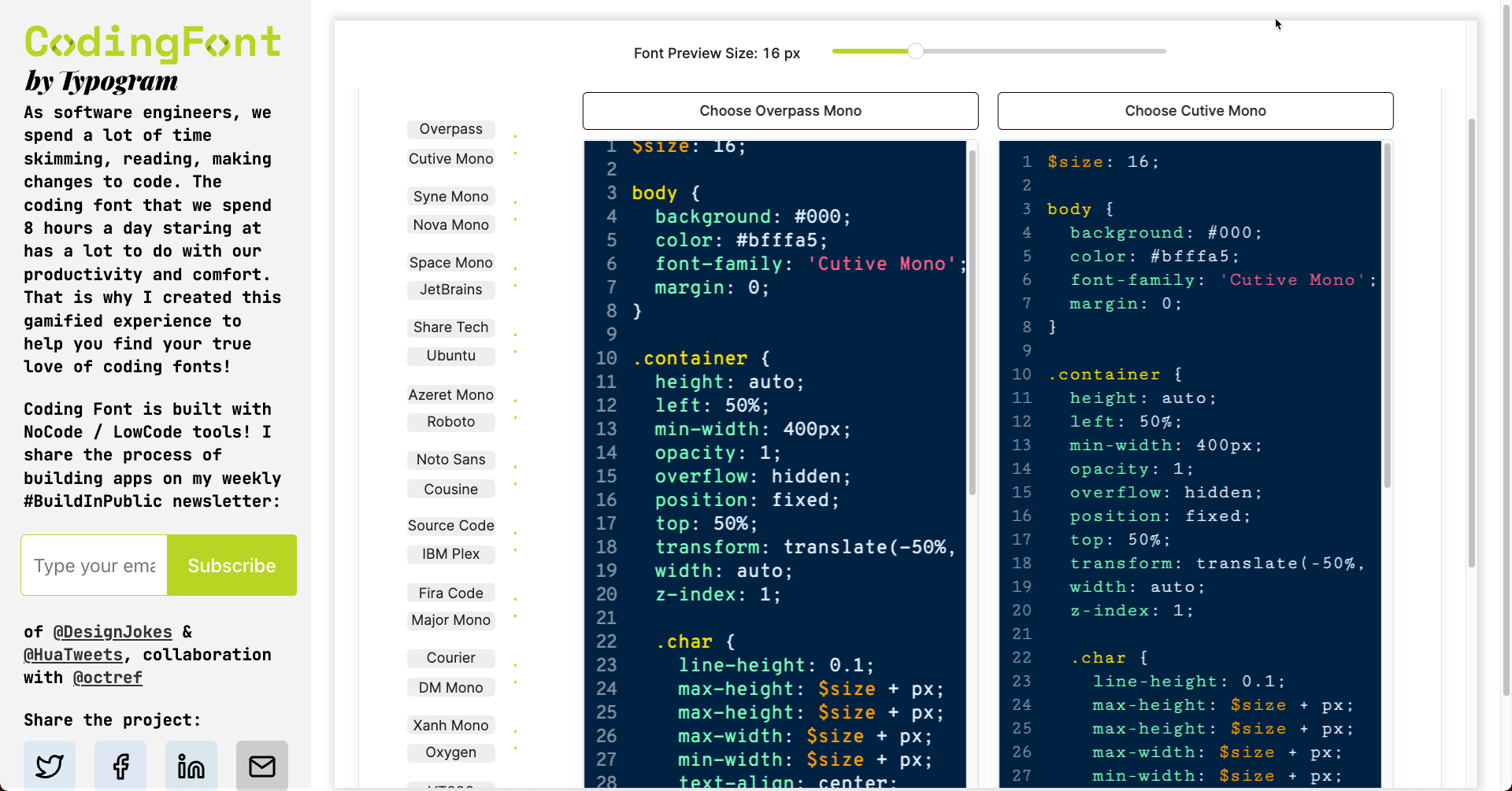Select Noto Sans in the bracket

coord(451,460)
